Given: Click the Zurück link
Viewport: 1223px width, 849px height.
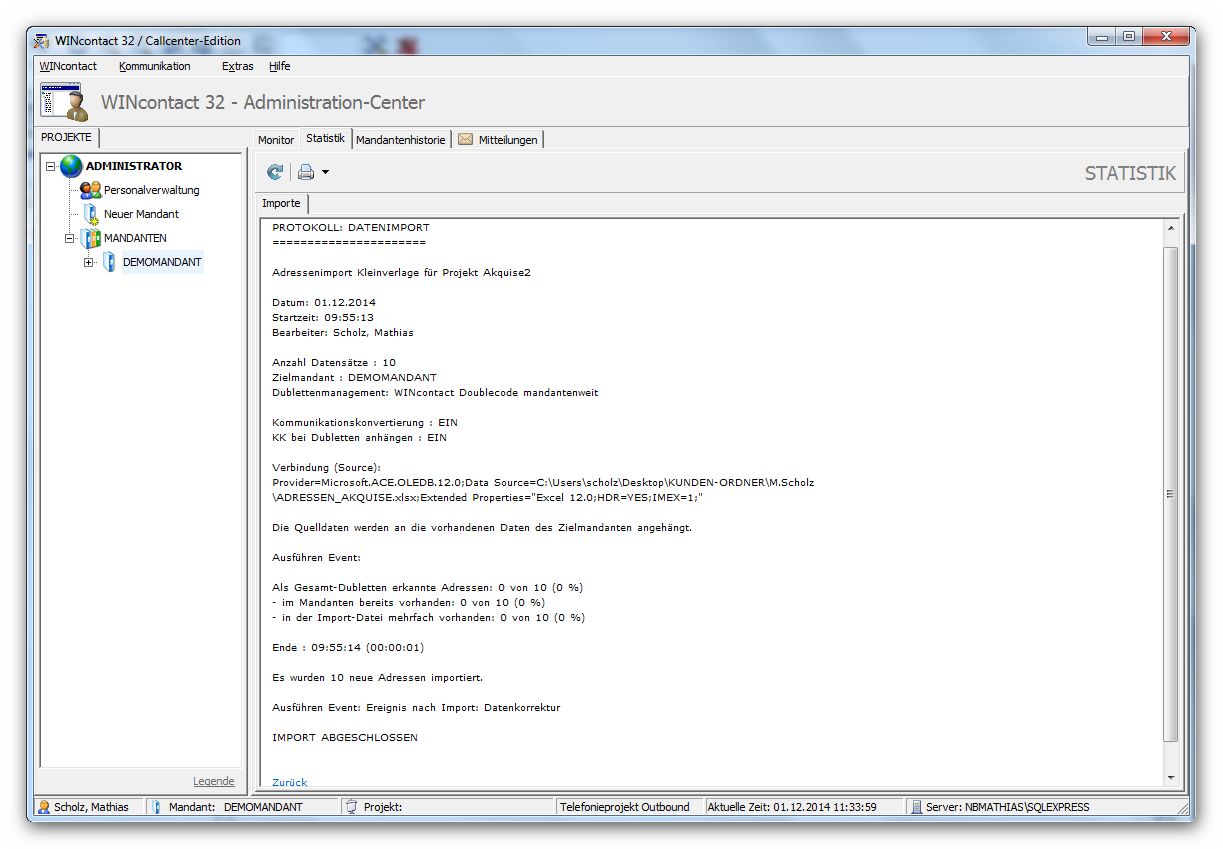Looking at the screenshot, I should [290, 782].
